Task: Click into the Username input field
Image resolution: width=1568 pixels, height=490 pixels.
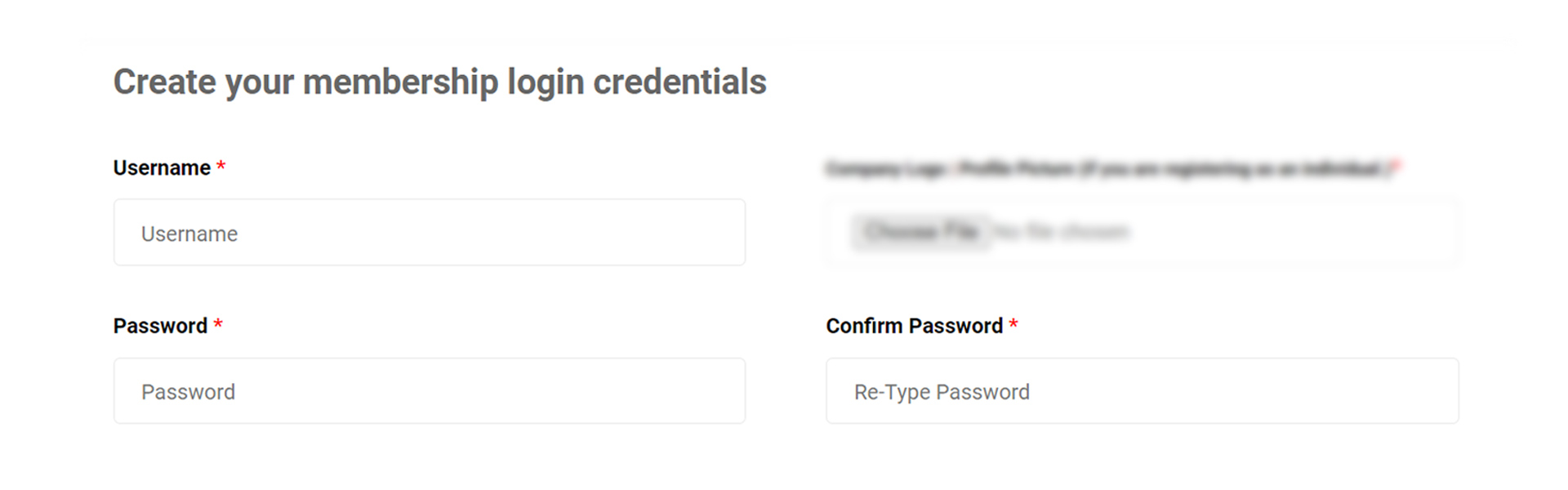Action: coord(430,233)
